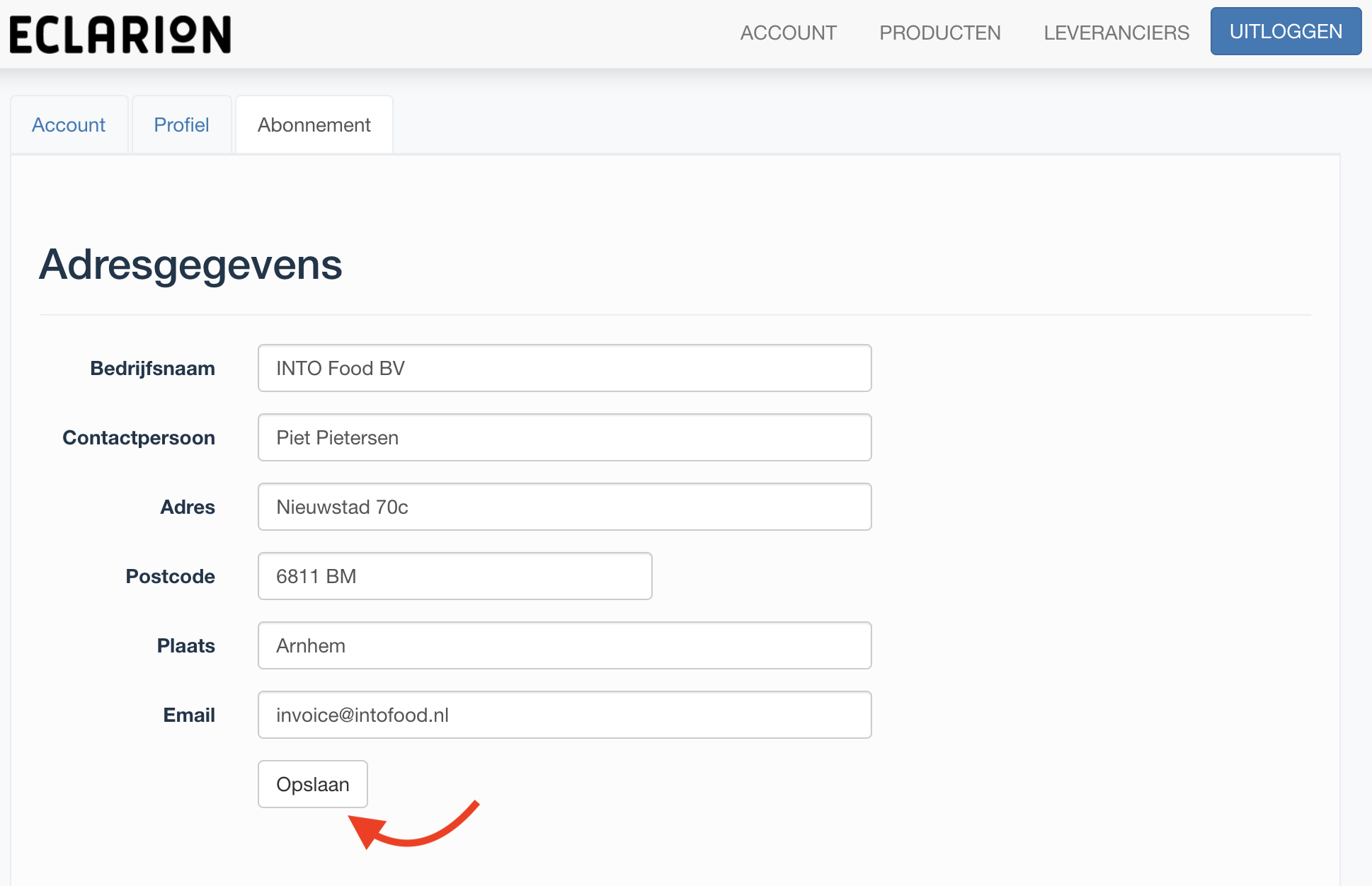Click the Email label
The image size is (1372, 886).
point(189,715)
